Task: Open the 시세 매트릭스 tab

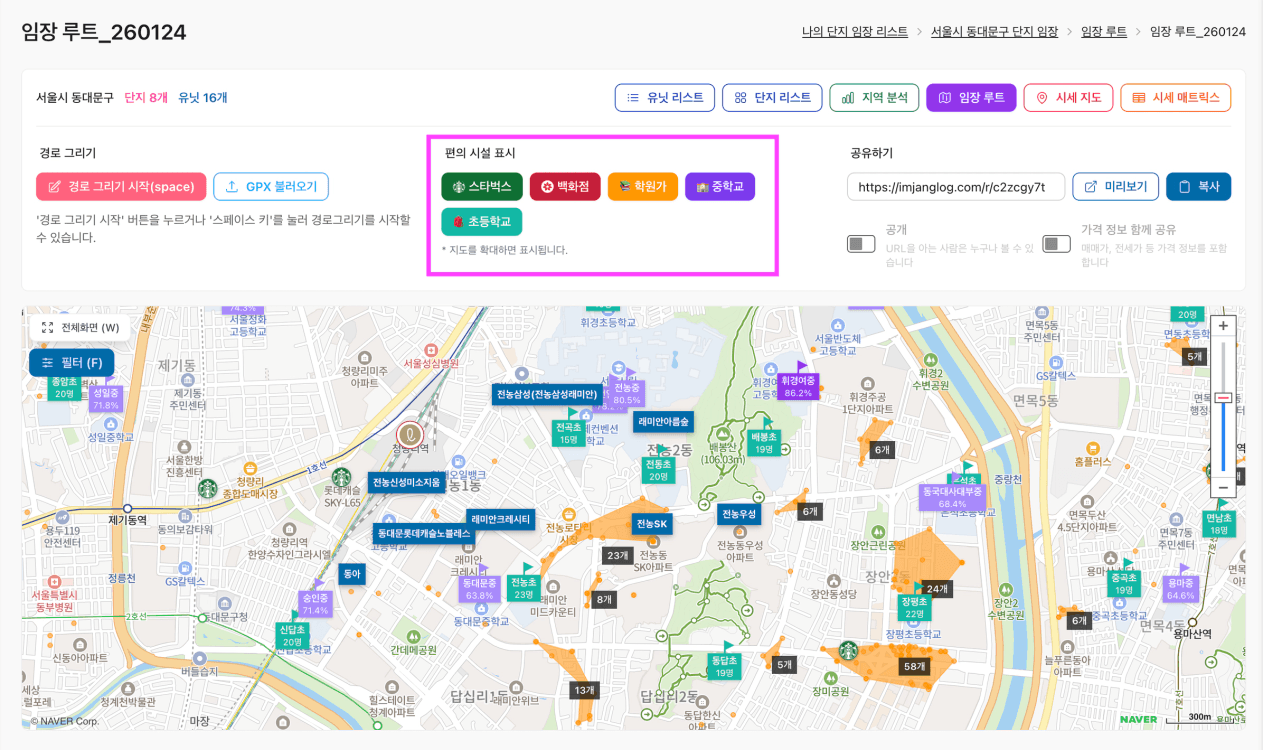Action: [1175, 98]
